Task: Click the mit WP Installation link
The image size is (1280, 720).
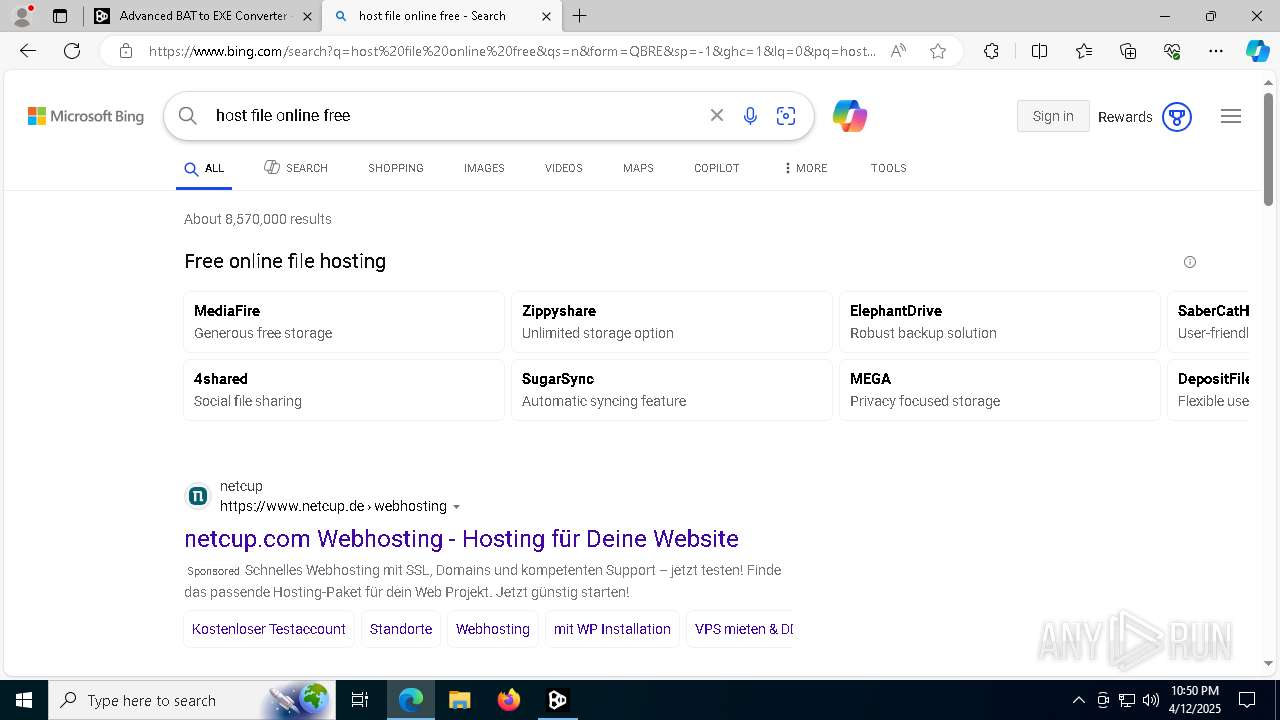Action: point(612,629)
